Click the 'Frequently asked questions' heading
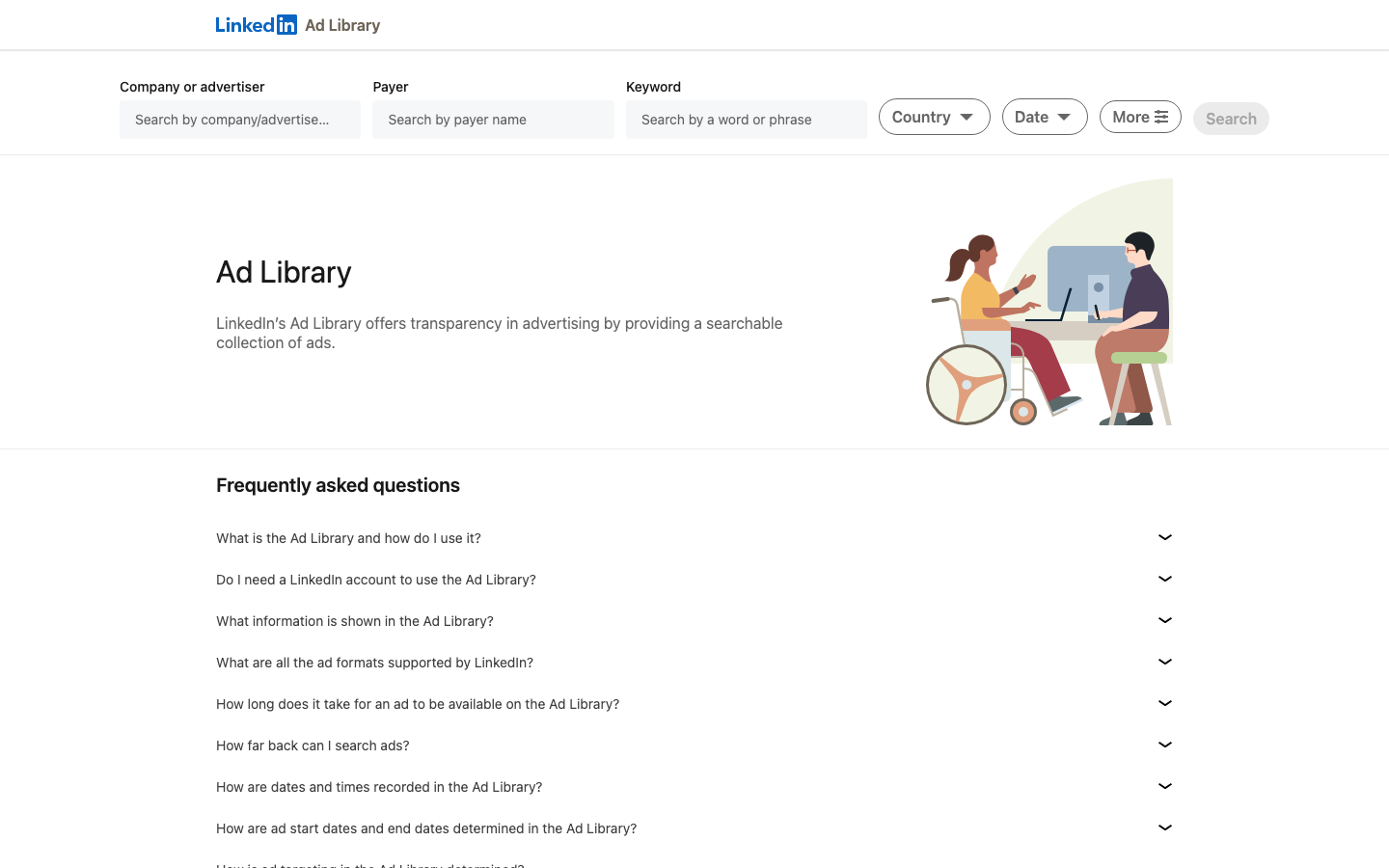 click(x=338, y=485)
